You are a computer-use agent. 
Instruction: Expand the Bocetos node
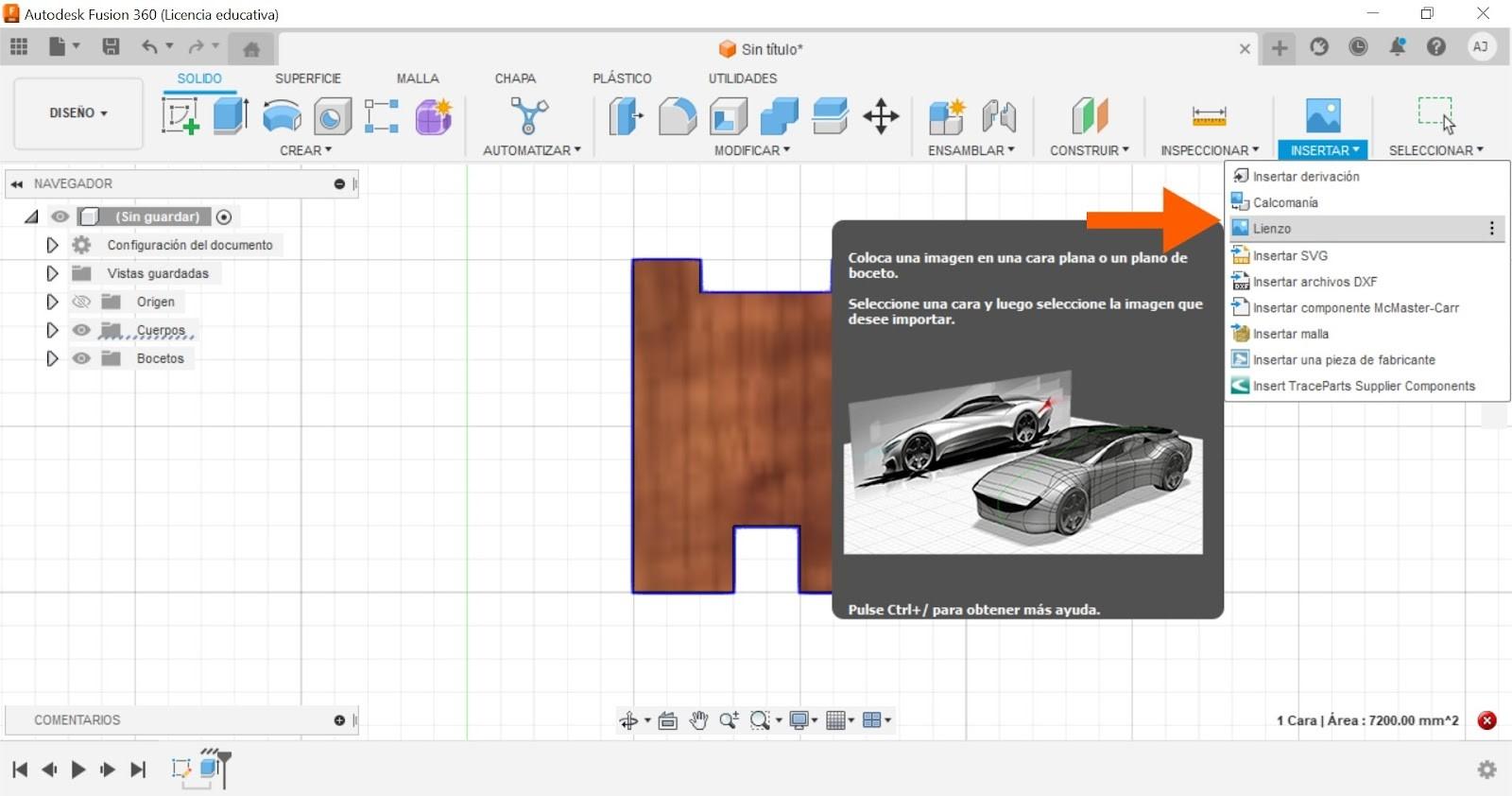[52, 358]
